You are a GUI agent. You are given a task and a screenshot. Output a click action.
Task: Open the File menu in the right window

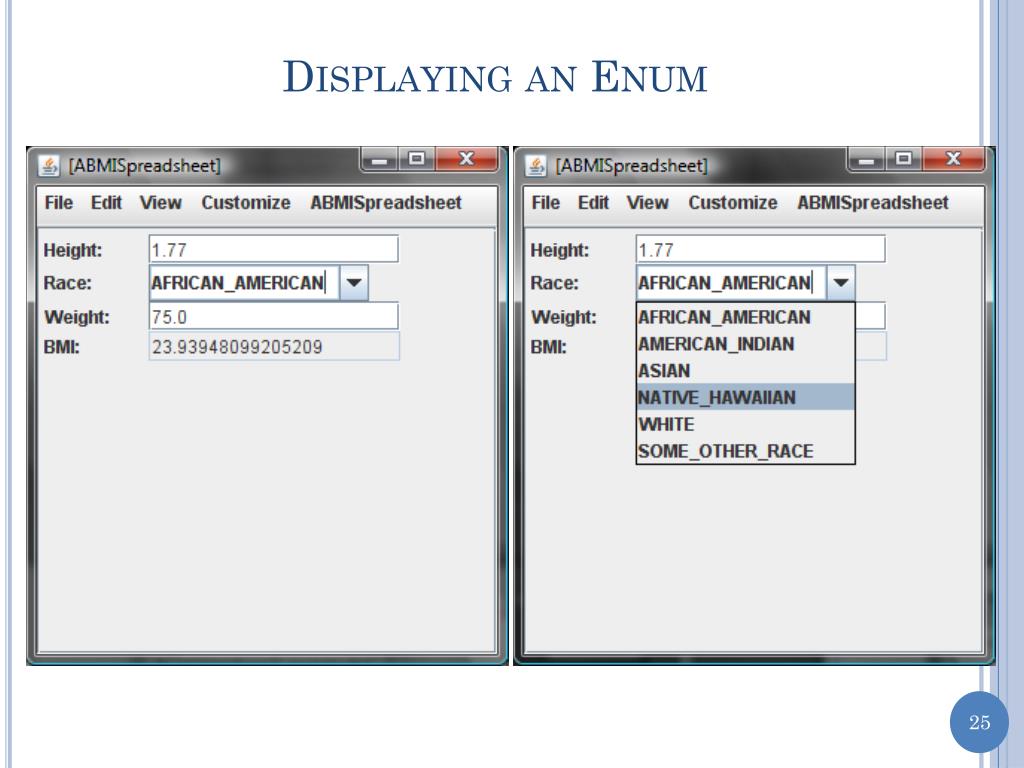click(x=545, y=203)
